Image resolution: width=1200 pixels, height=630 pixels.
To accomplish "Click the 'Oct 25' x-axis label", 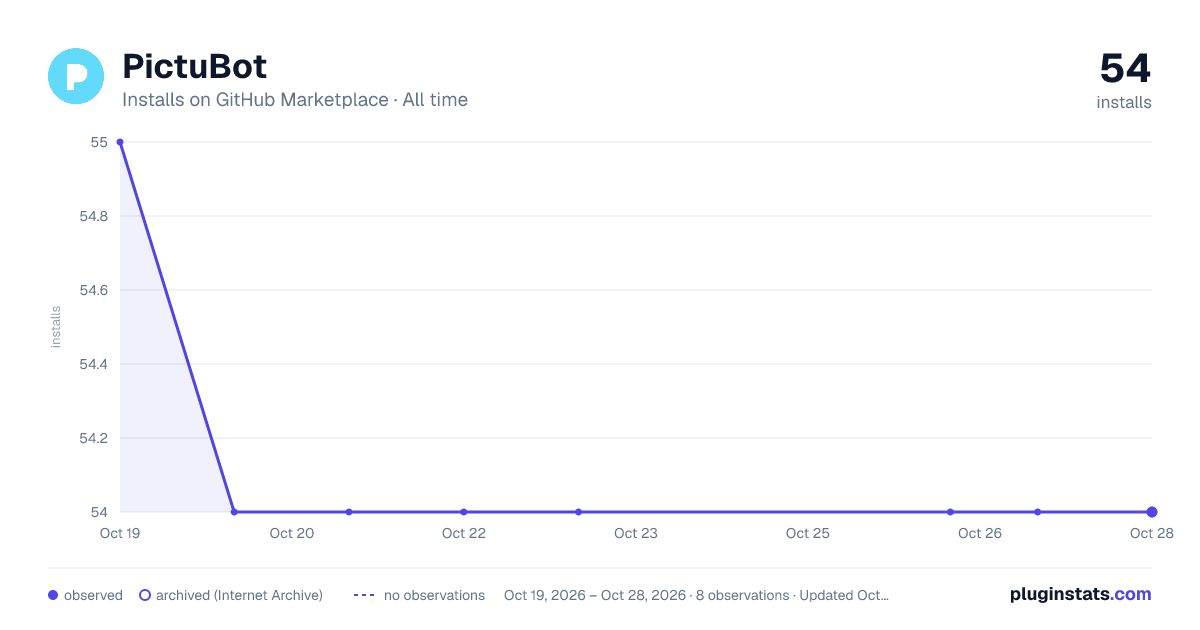I will tap(808, 533).
